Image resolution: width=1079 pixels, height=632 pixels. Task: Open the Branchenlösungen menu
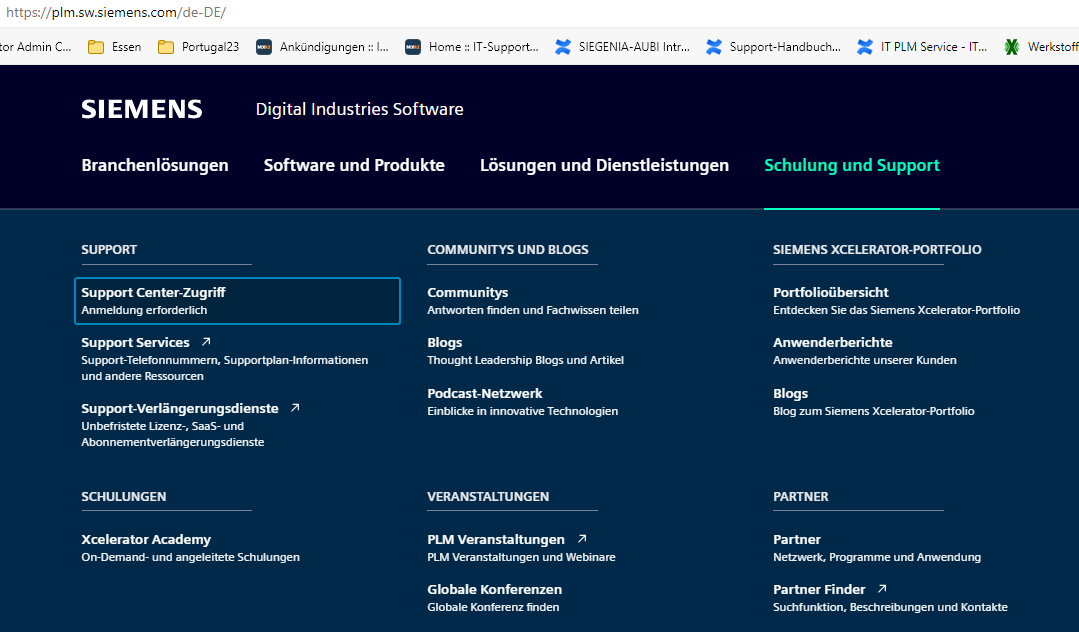[x=155, y=165]
